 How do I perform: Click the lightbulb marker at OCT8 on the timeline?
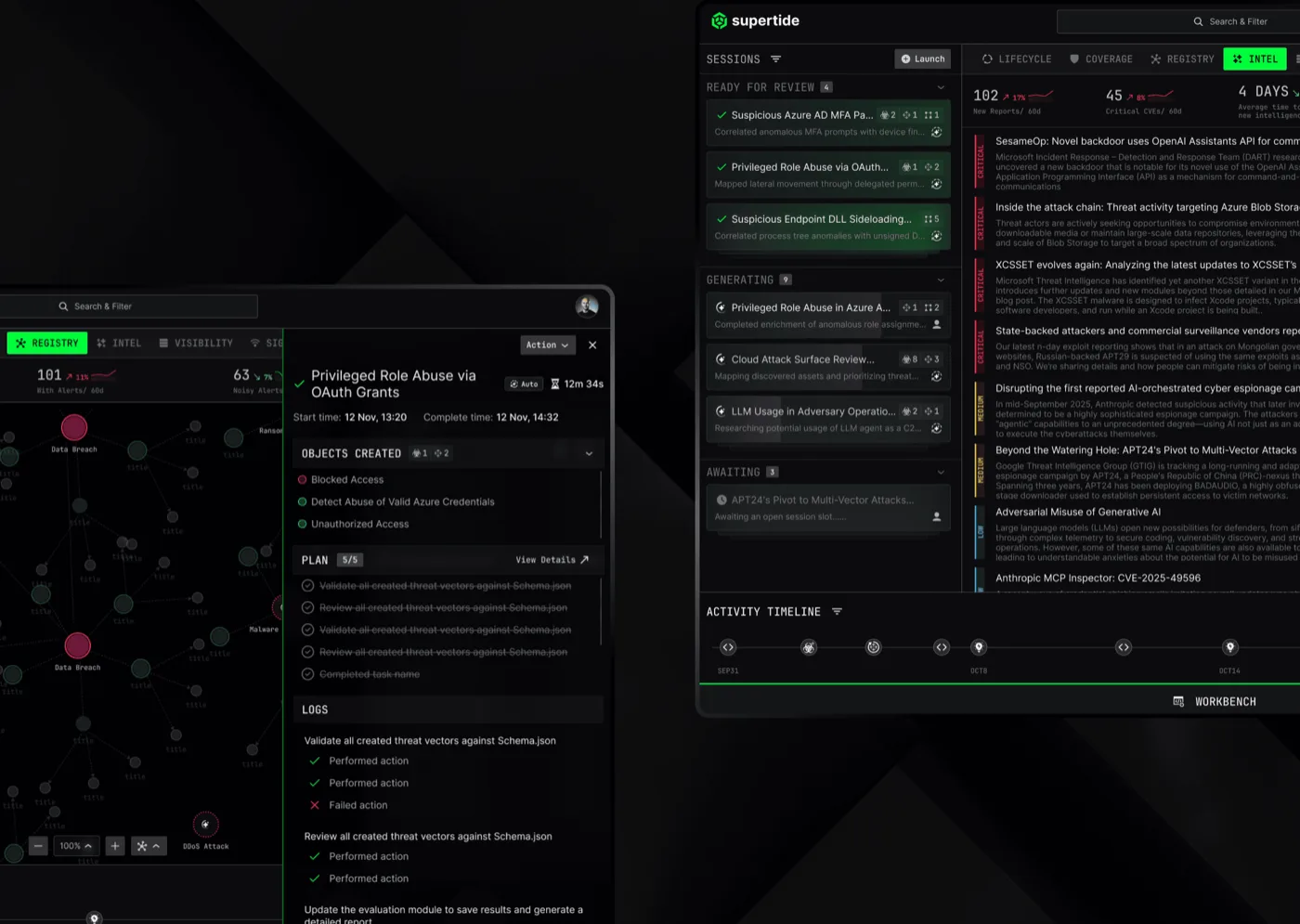click(x=979, y=647)
